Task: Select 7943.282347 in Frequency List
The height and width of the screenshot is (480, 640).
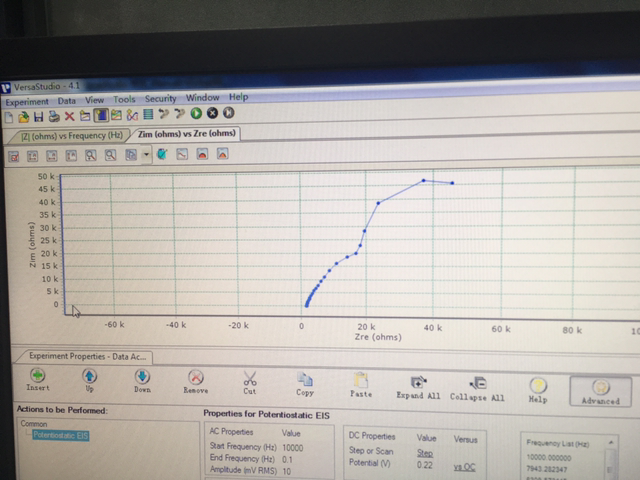Action: [x=547, y=469]
